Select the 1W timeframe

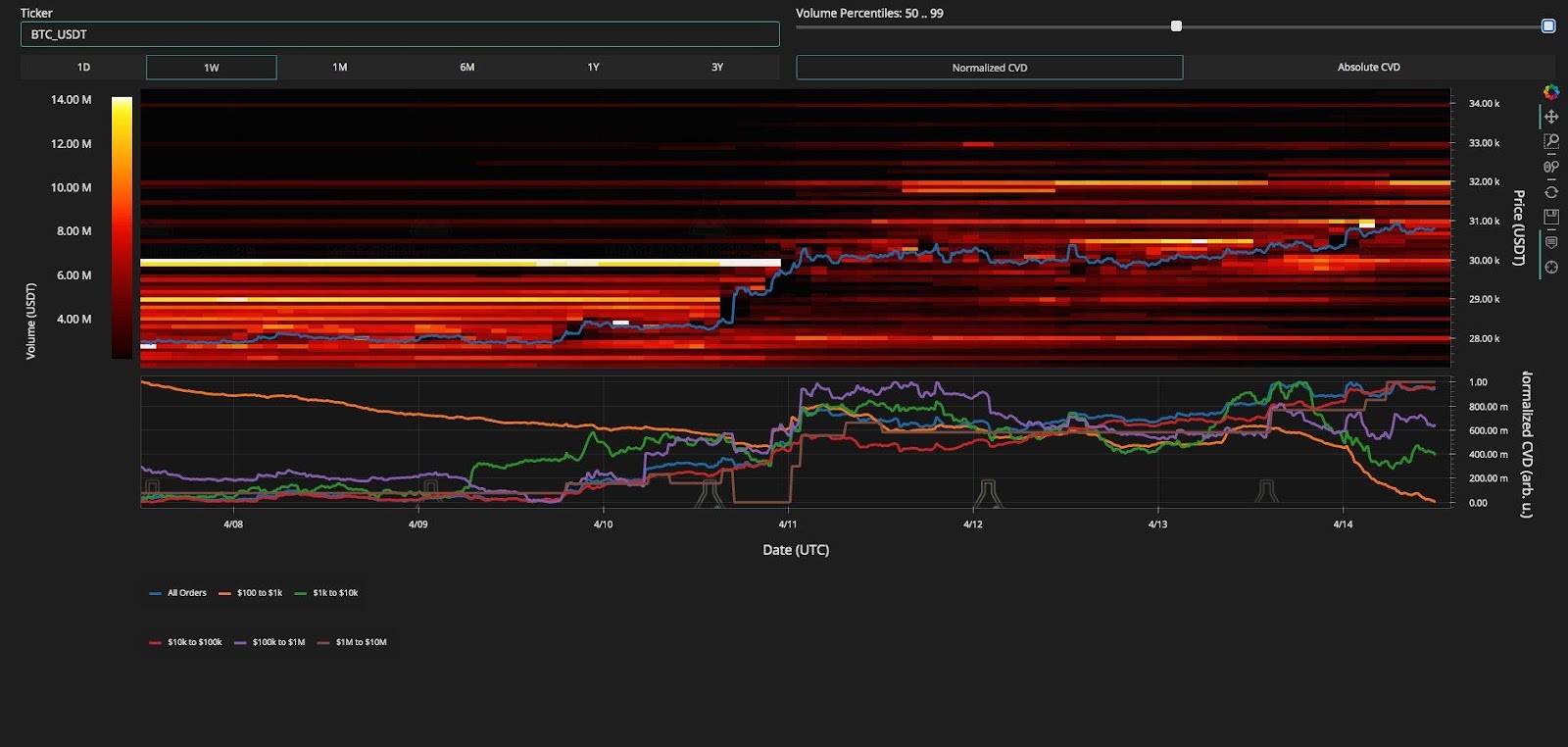point(212,67)
